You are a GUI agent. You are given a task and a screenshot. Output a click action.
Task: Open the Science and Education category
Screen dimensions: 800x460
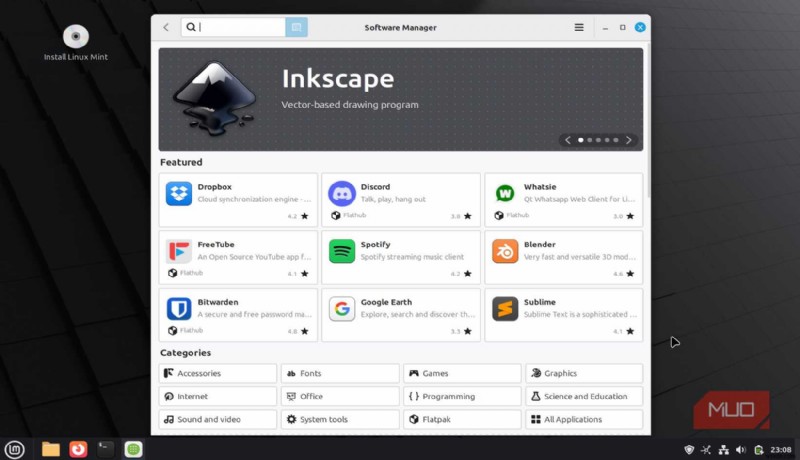(x=584, y=396)
